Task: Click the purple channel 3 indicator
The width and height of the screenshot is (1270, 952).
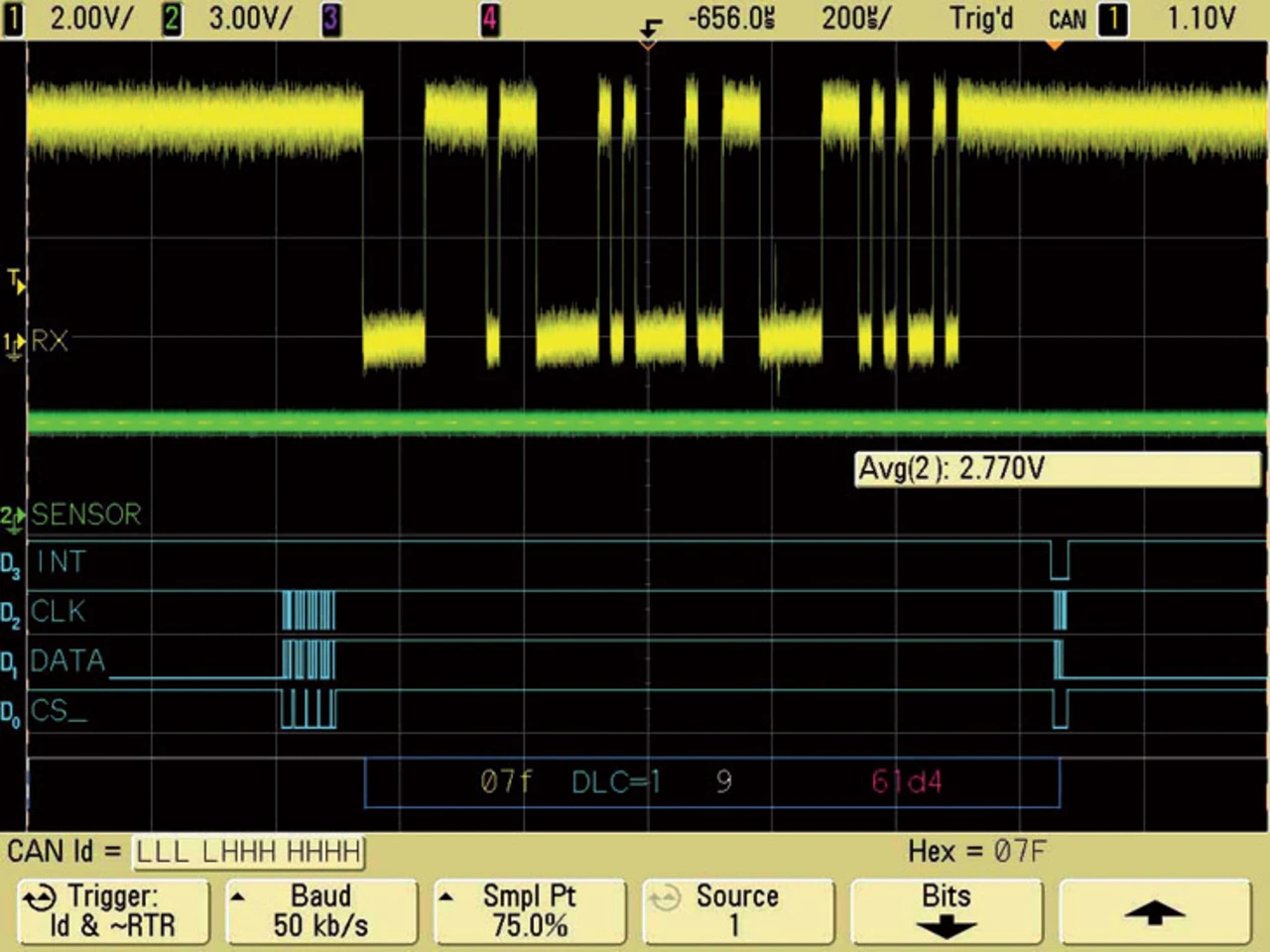Action: pos(330,19)
